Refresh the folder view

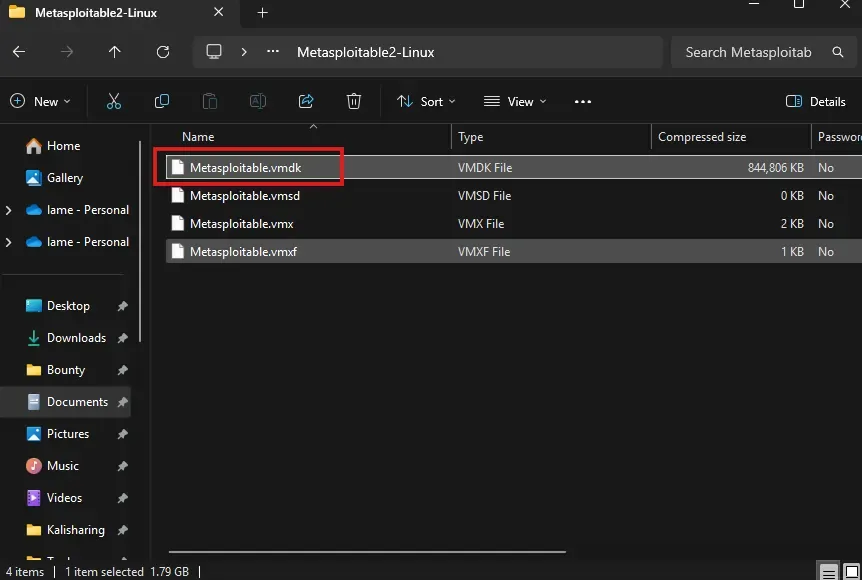click(x=163, y=52)
